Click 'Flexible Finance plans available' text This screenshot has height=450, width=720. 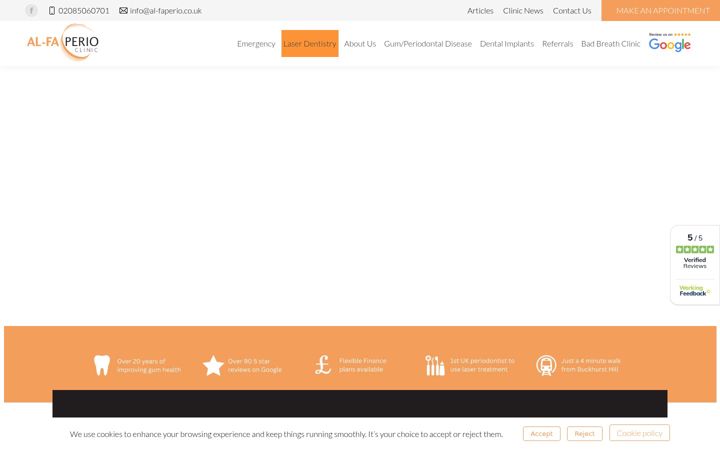(363, 365)
